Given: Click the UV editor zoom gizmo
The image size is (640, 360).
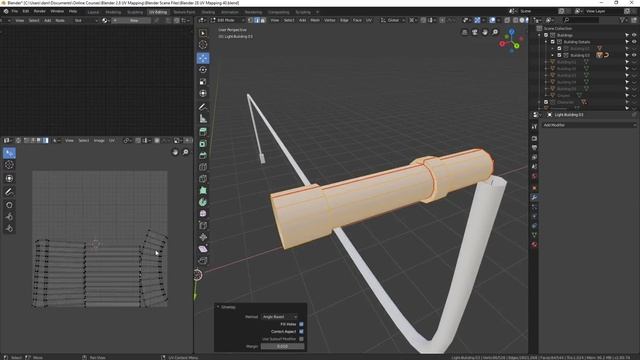Looking at the screenshot, I should (186, 152).
